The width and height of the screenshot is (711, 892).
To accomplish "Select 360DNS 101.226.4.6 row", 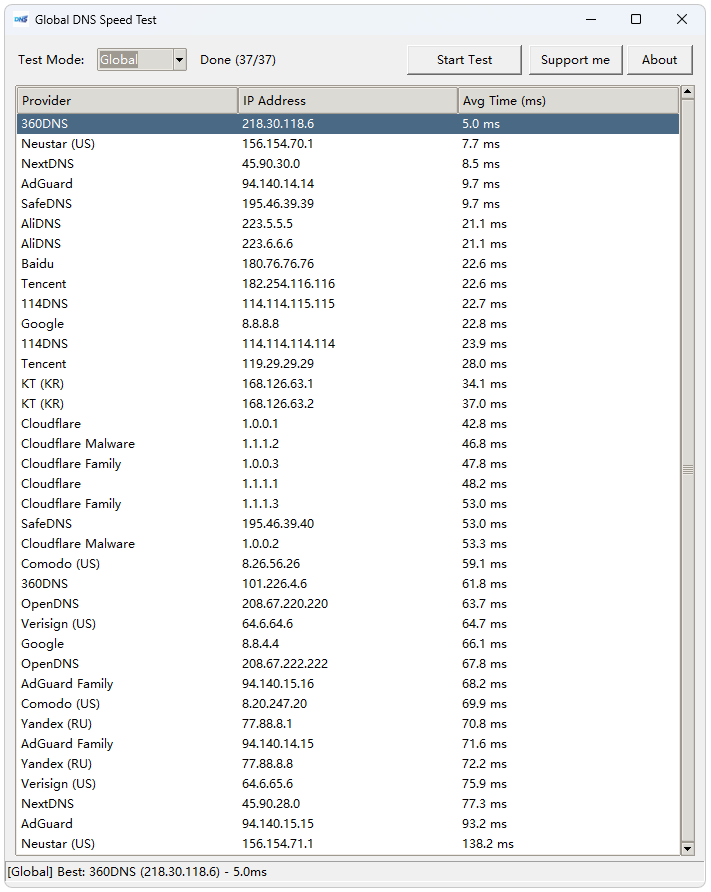I will tap(348, 584).
